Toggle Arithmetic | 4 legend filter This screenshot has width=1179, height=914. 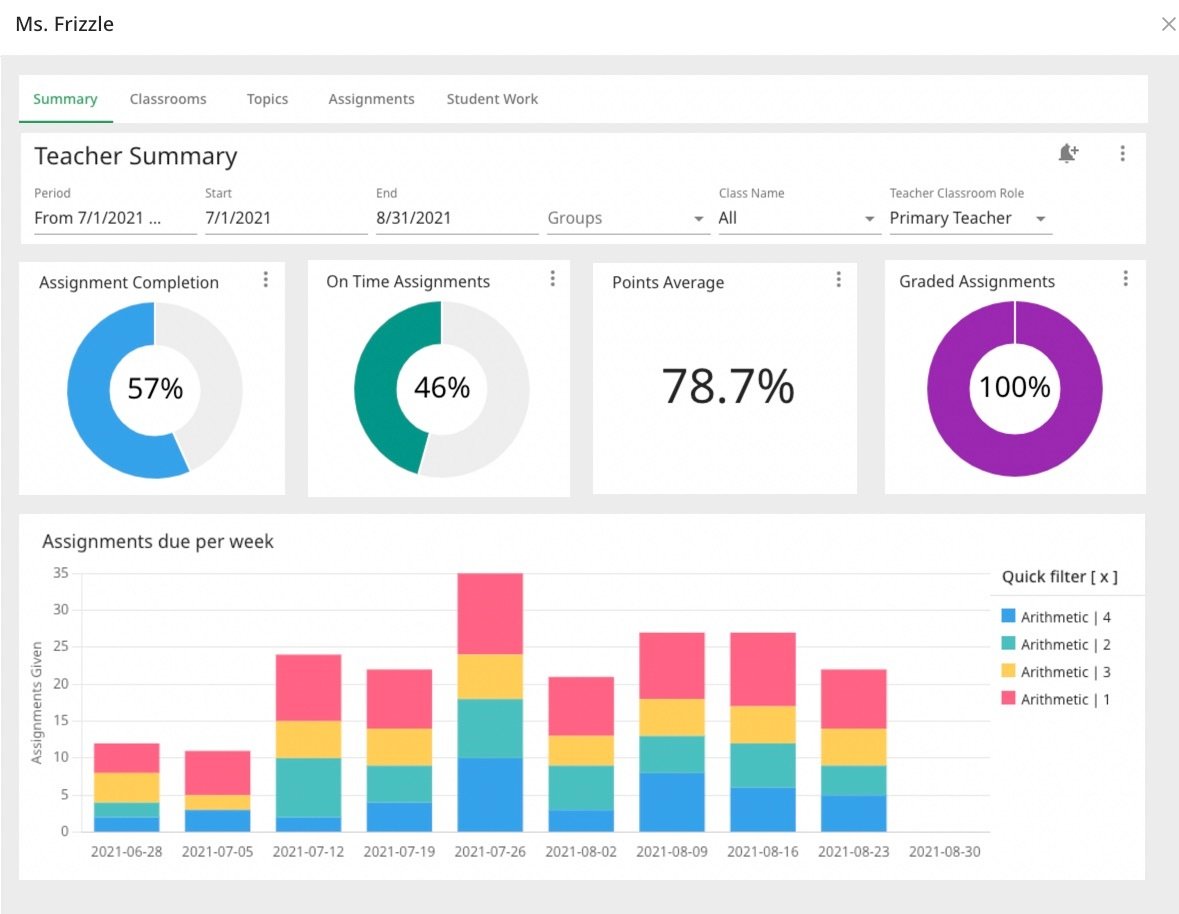point(1056,617)
